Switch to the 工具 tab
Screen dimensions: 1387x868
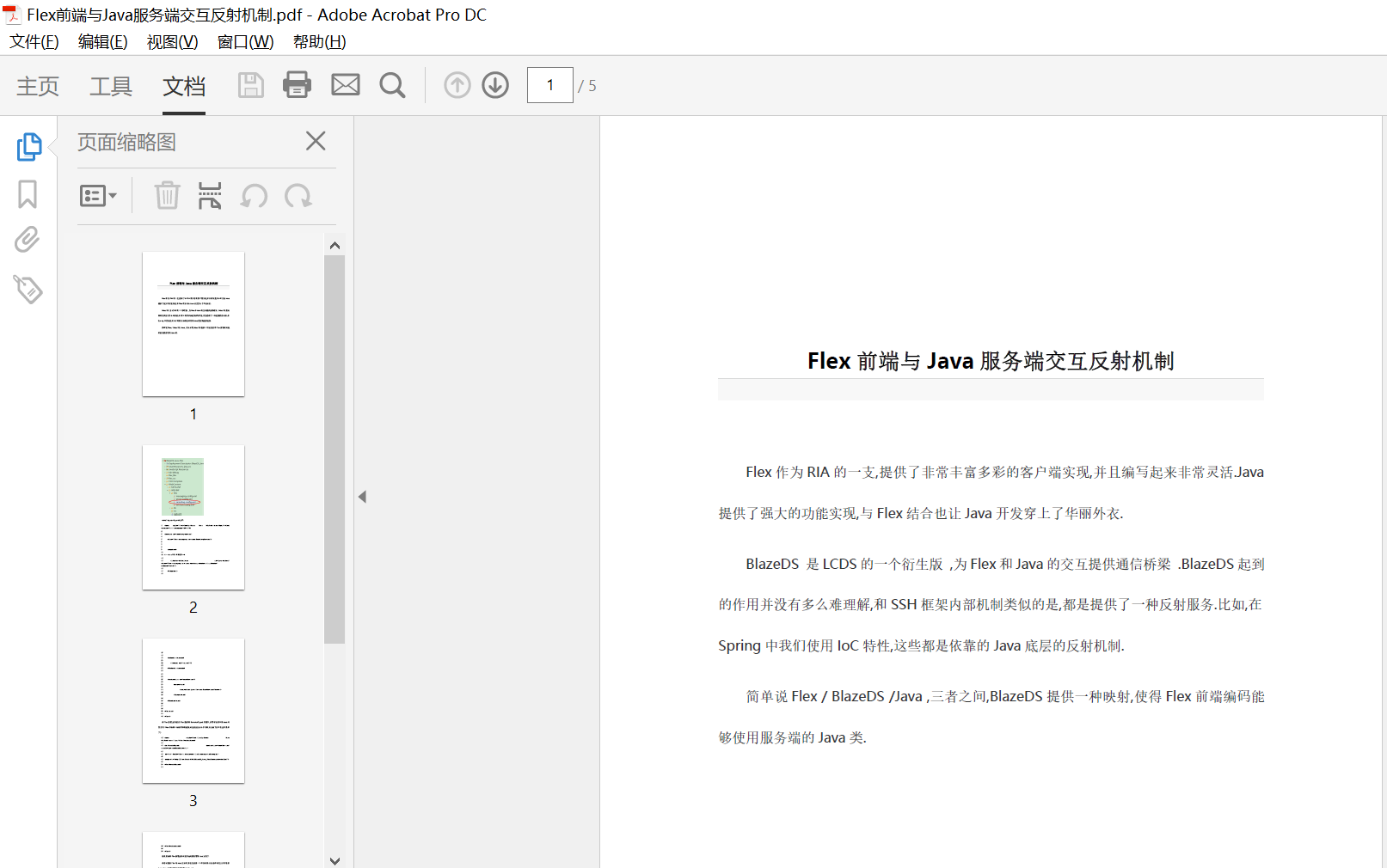[111, 86]
